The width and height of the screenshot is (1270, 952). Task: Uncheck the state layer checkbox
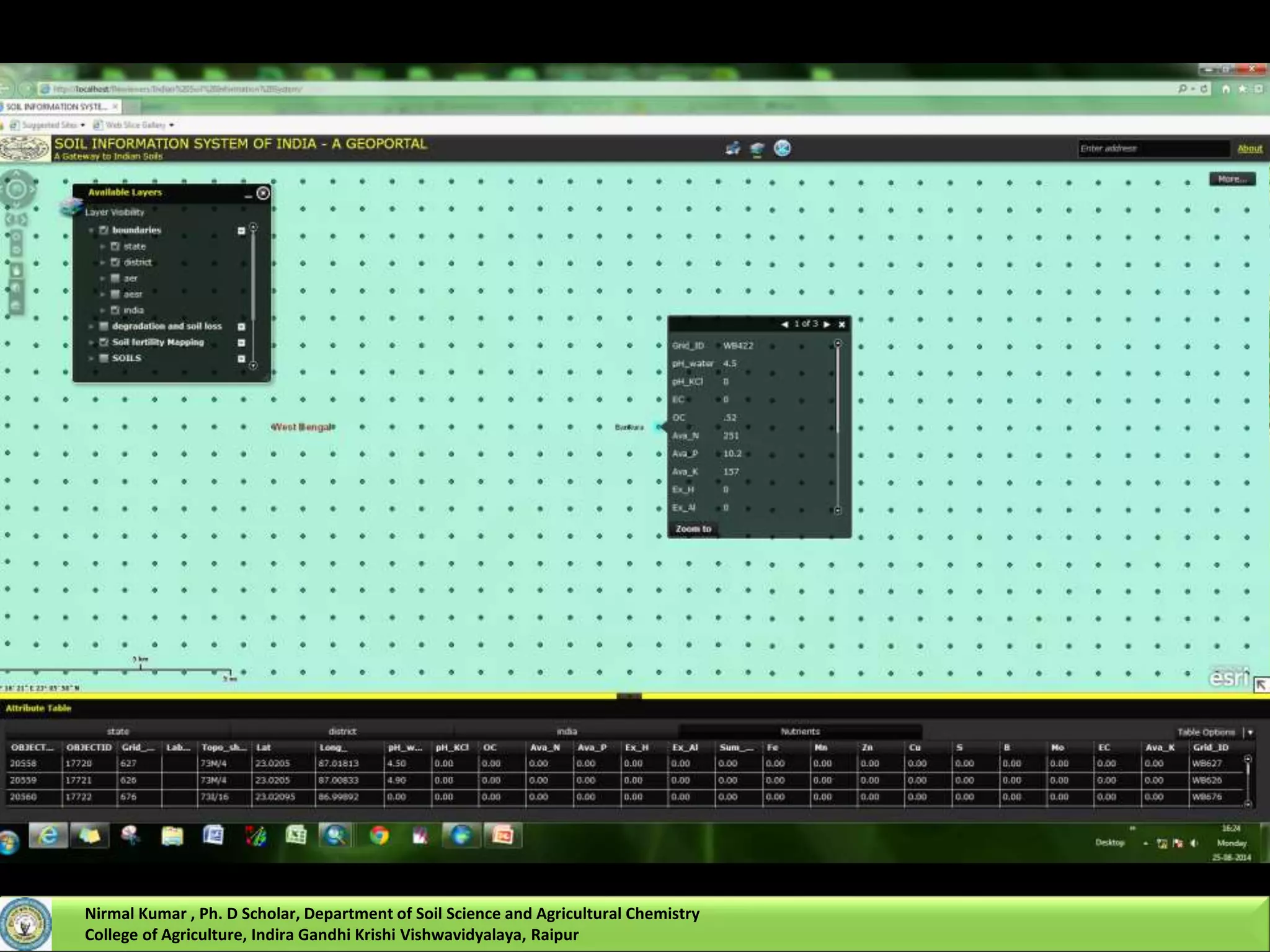[115, 246]
